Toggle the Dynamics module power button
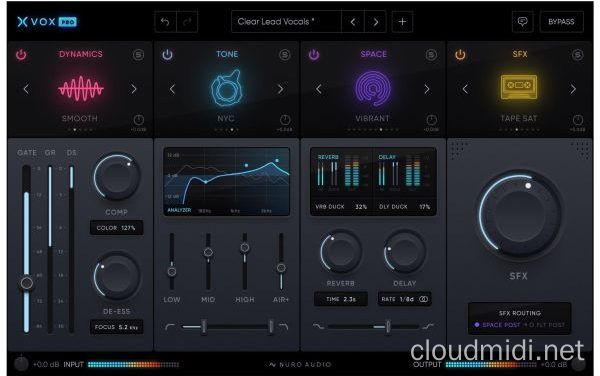 (x=21, y=55)
